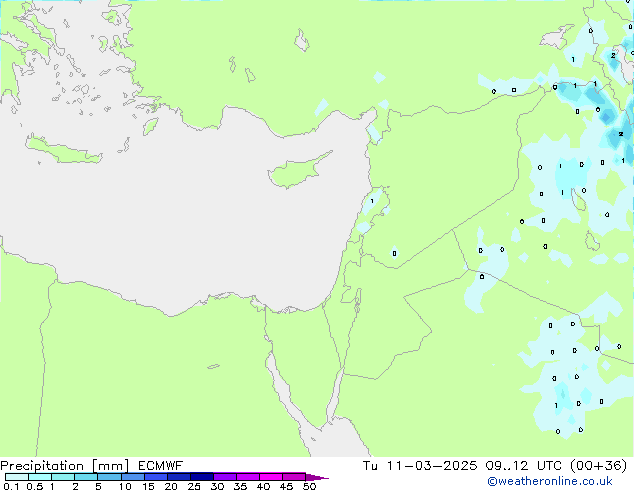634x490 pixels.
Task: Select the 25–30 mm navy legend swatch
Action: coord(202,477)
